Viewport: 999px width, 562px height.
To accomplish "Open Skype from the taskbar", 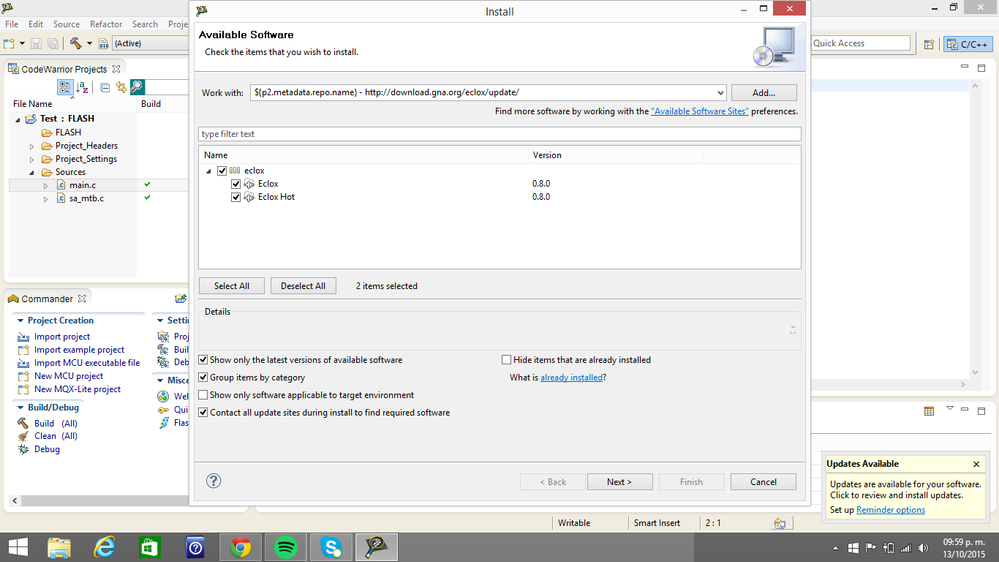I will pyautogui.click(x=331, y=547).
